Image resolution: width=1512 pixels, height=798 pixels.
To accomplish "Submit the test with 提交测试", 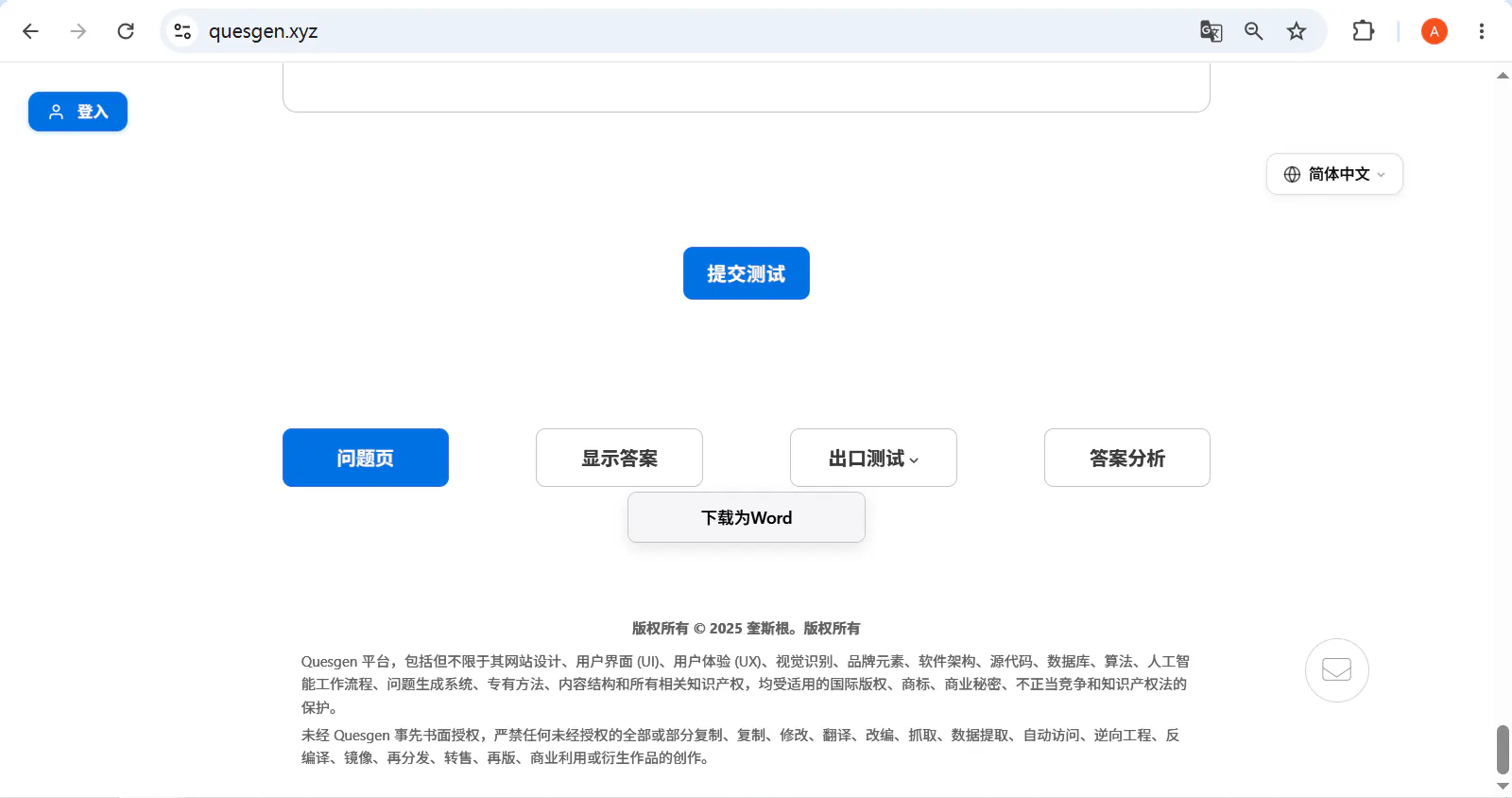I will pyautogui.click(x=747, y=273).
